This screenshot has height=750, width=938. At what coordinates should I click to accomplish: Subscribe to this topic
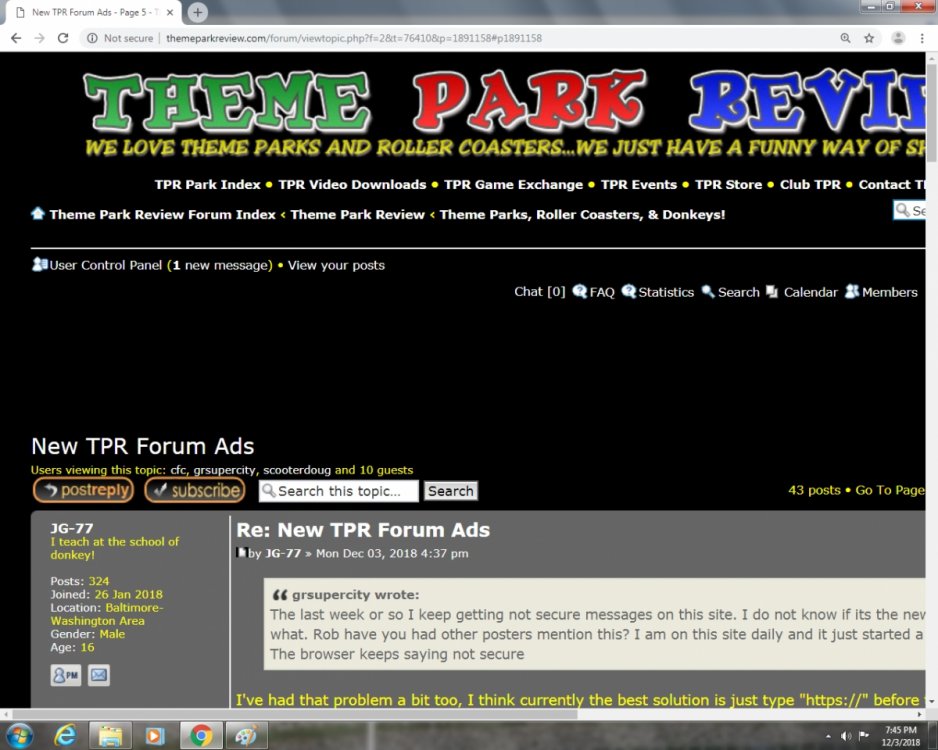194,490
